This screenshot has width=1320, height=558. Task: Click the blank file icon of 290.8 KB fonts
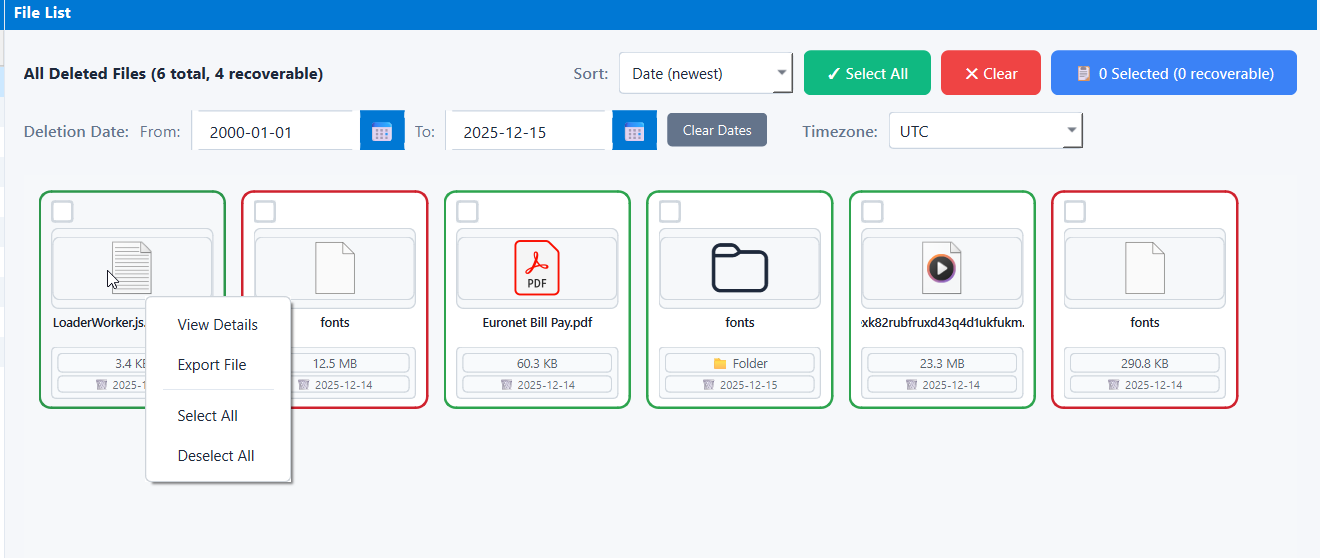[x=1145, y=268]
